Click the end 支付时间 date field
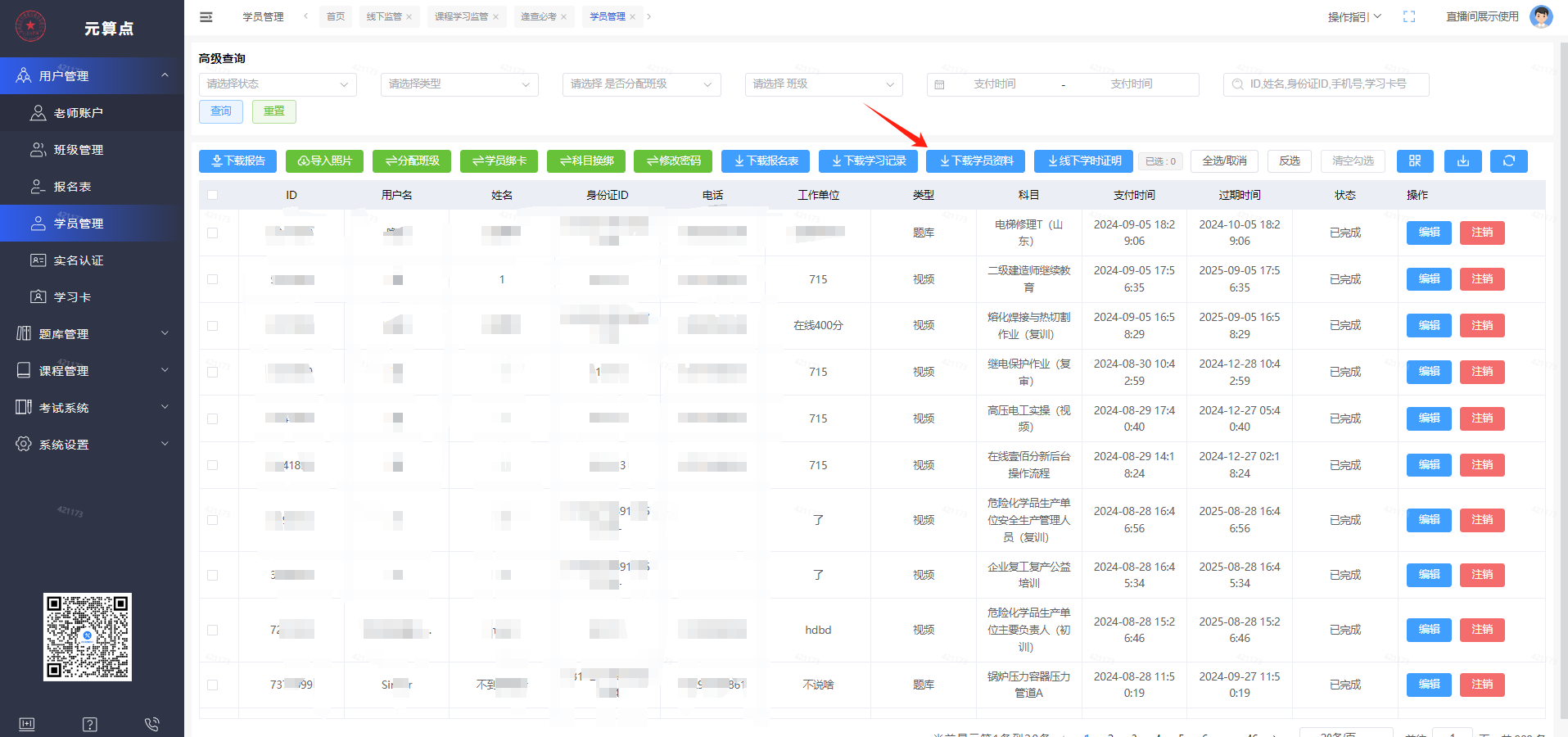Viewport: 1568px width, 737px height. [x=1131, y=84]
